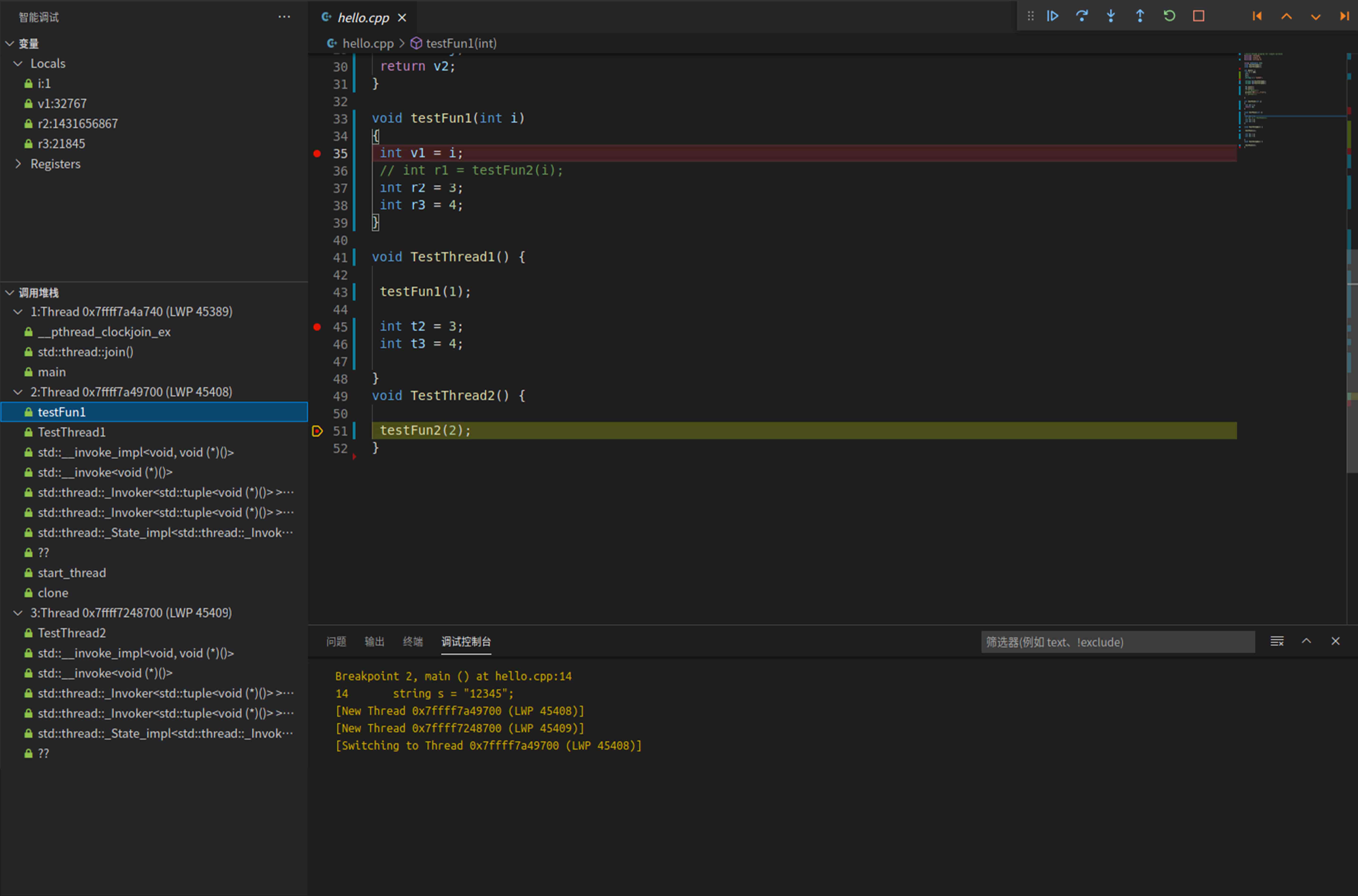Collapse the 调用堆栈 section

click(x=9, y=293)
